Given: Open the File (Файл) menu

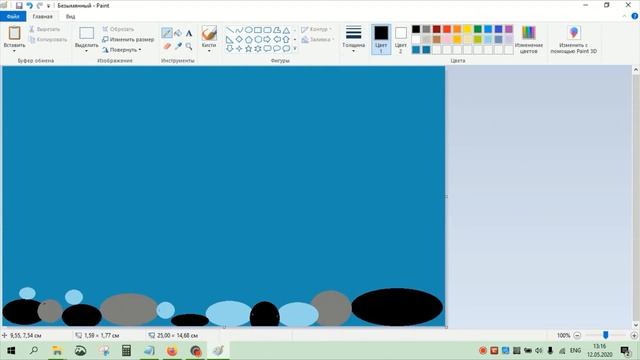Looking at the screenshot, I should click(13, 16).
